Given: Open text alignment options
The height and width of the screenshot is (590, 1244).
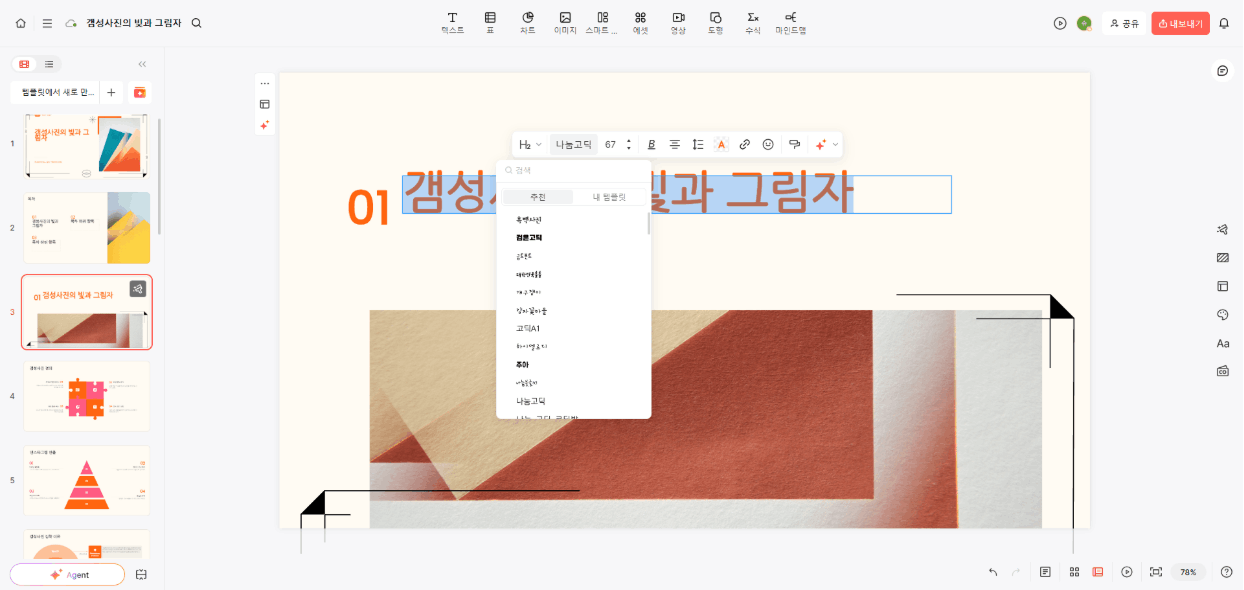Looking at the screenshot, I should (x=675, y=145).
